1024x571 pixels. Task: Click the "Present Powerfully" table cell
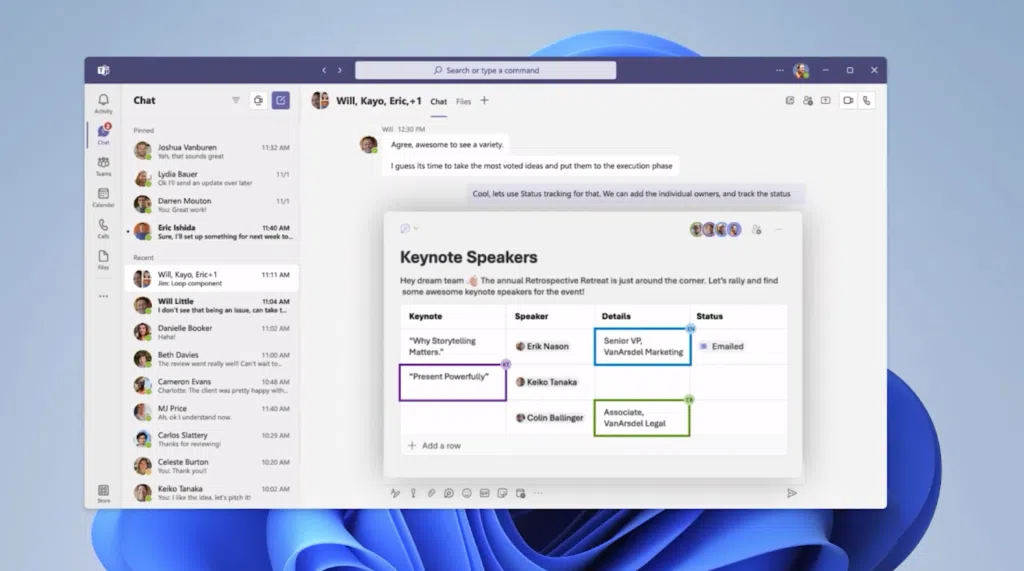tap(453, 382)
